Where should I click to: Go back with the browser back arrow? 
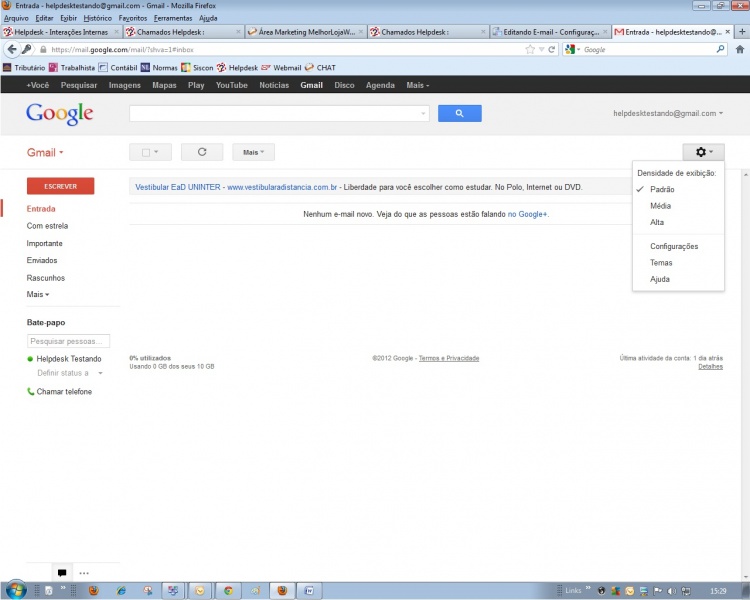[x=11, y=49]
